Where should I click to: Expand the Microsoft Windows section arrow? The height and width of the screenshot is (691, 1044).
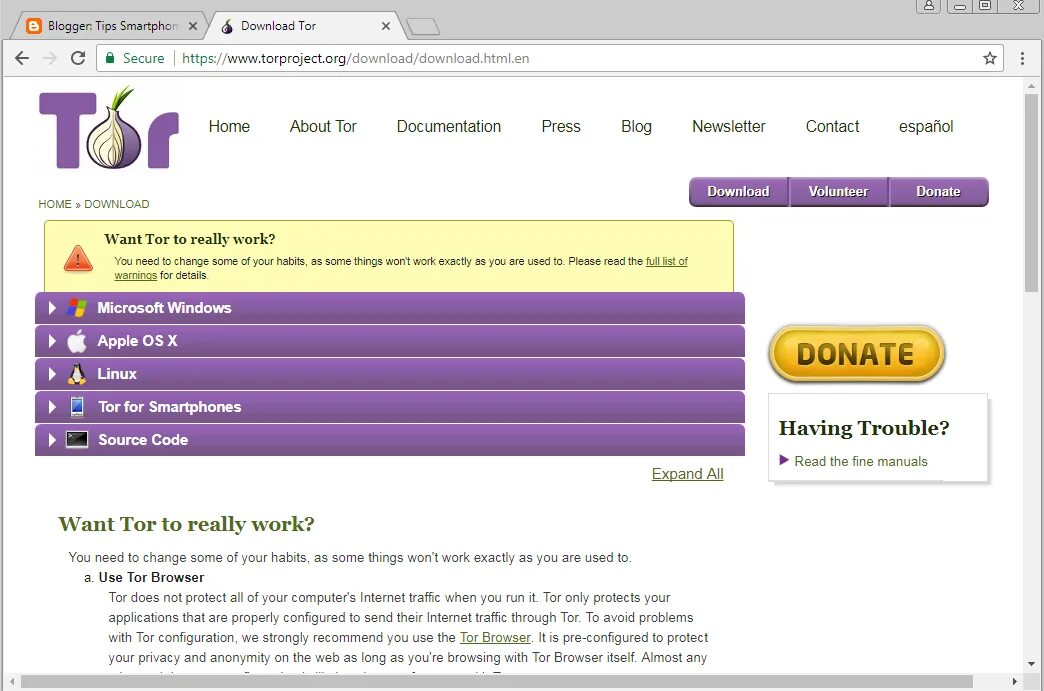[x=52, y=308]
